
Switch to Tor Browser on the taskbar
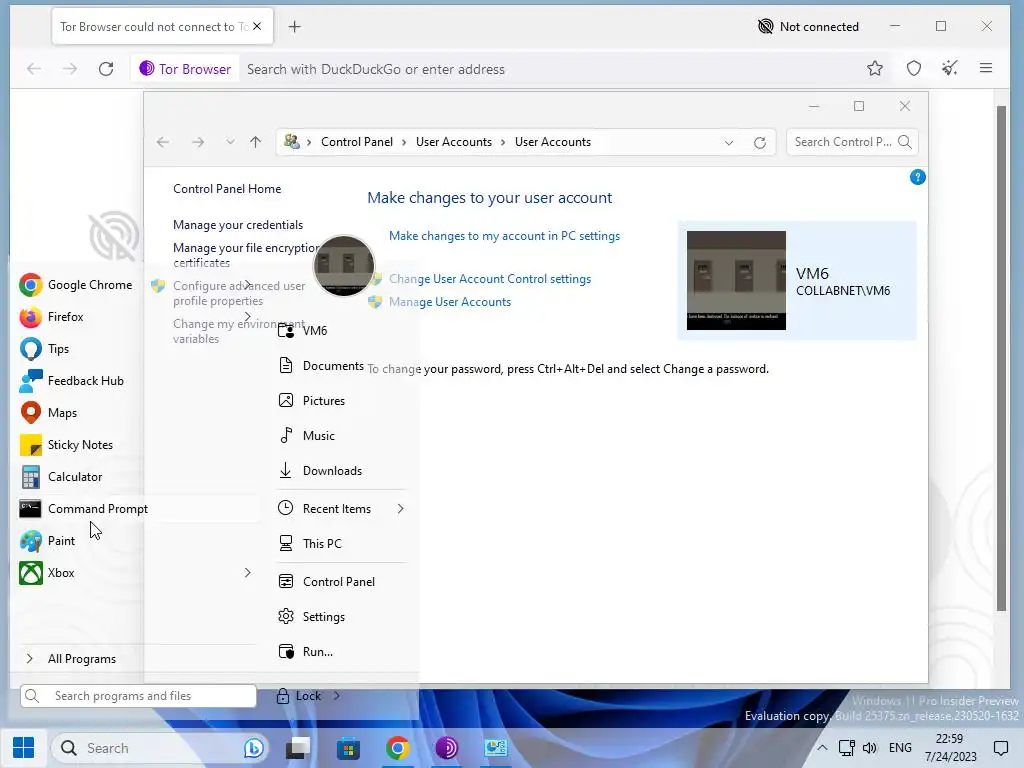(x=447, y=748)
